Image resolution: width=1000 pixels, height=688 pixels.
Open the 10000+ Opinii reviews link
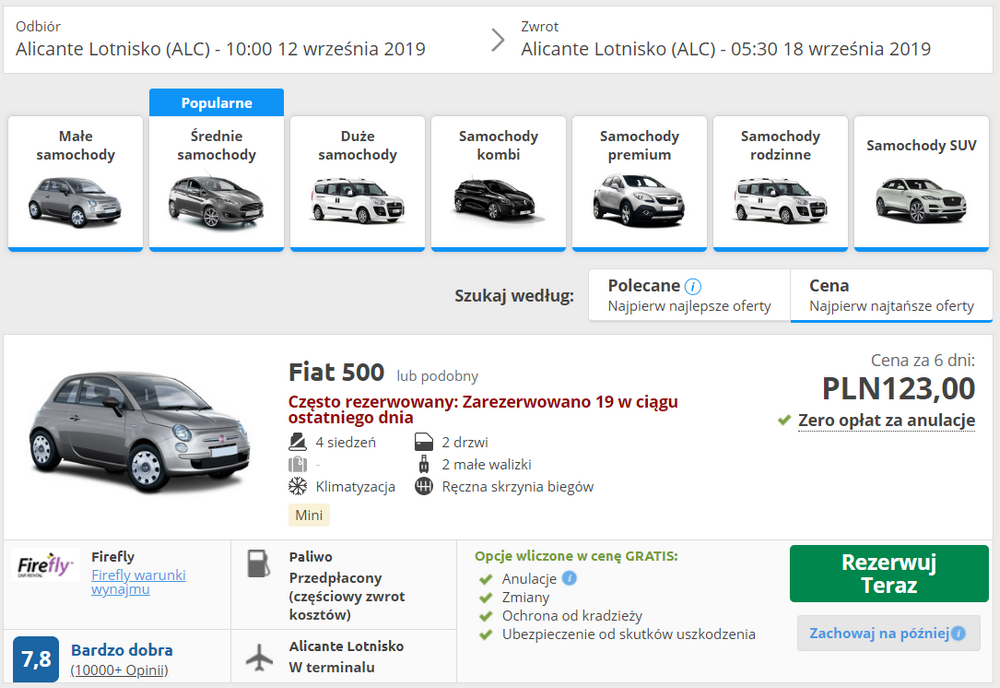119,670
